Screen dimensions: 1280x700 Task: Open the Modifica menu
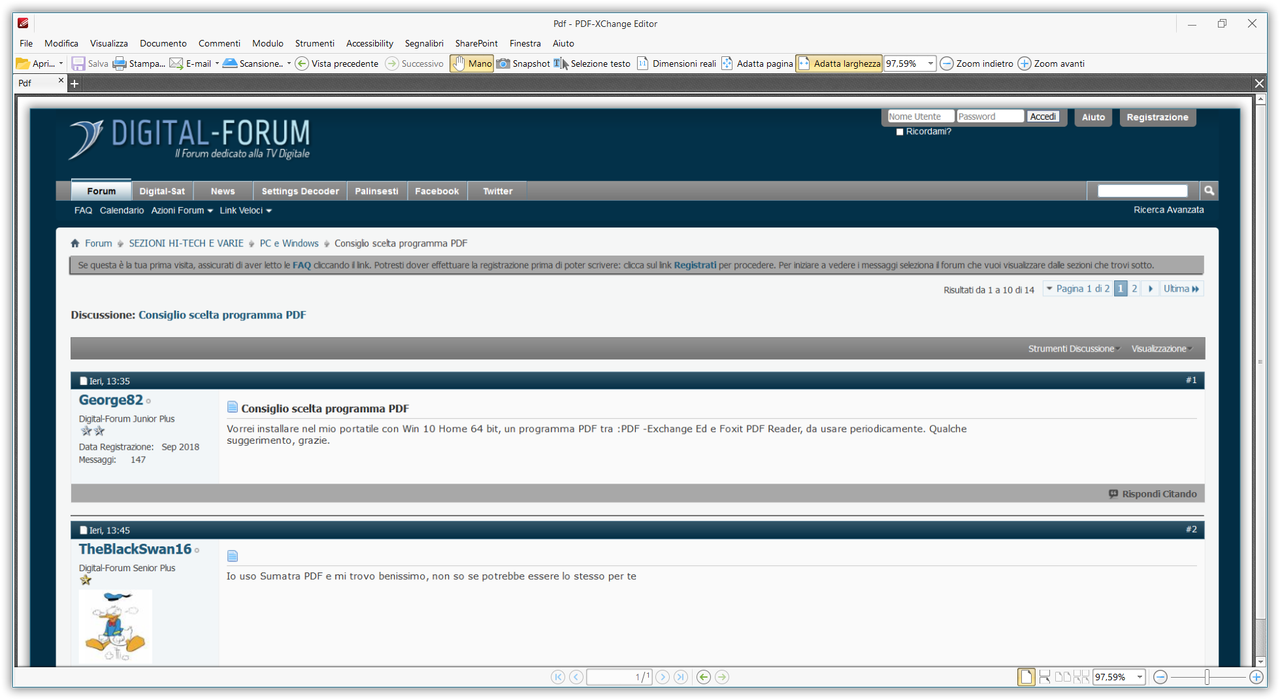tap(61, 43)
